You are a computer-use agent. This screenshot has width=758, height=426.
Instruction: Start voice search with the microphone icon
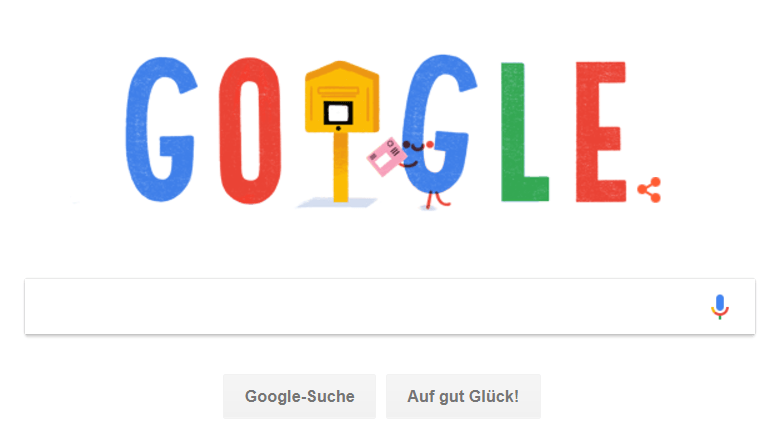[719, 307]
